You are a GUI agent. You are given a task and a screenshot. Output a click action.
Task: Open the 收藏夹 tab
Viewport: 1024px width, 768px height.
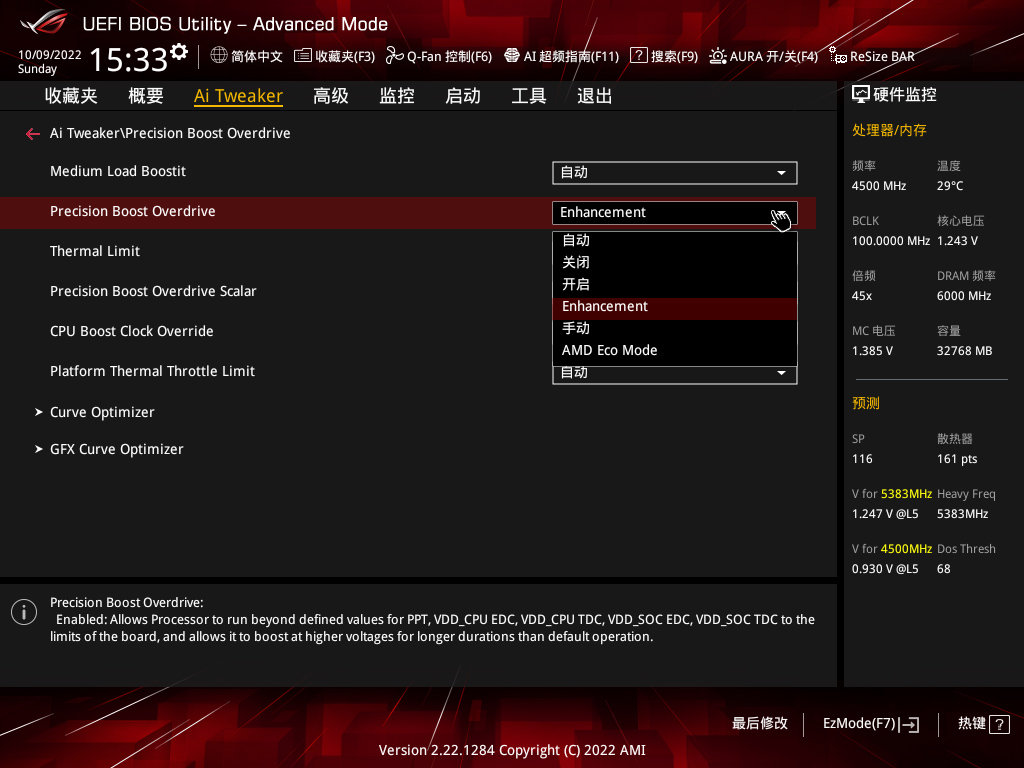pos(71,96)
